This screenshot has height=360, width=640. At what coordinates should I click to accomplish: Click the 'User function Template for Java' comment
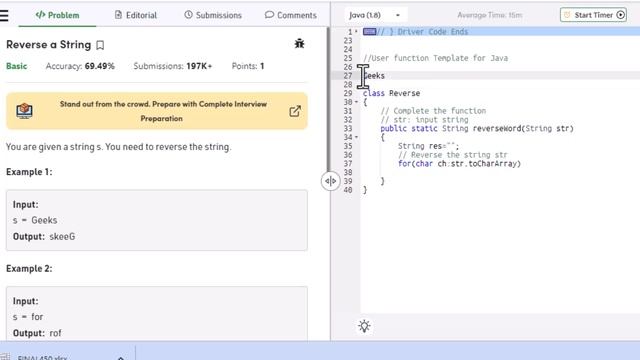(435, 58)
